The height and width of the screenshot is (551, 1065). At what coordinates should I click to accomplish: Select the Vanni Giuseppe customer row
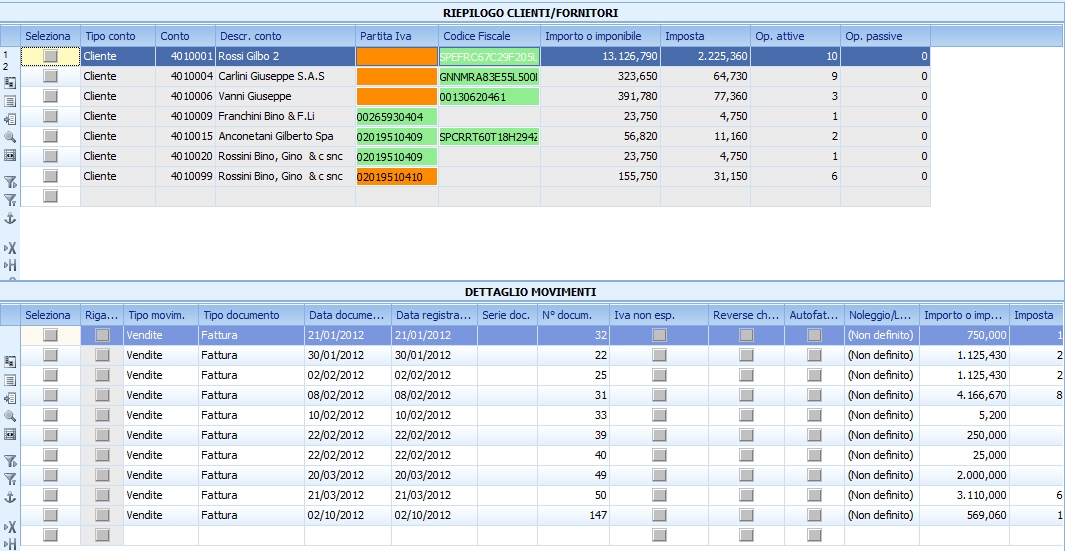(x=256, y=96)
